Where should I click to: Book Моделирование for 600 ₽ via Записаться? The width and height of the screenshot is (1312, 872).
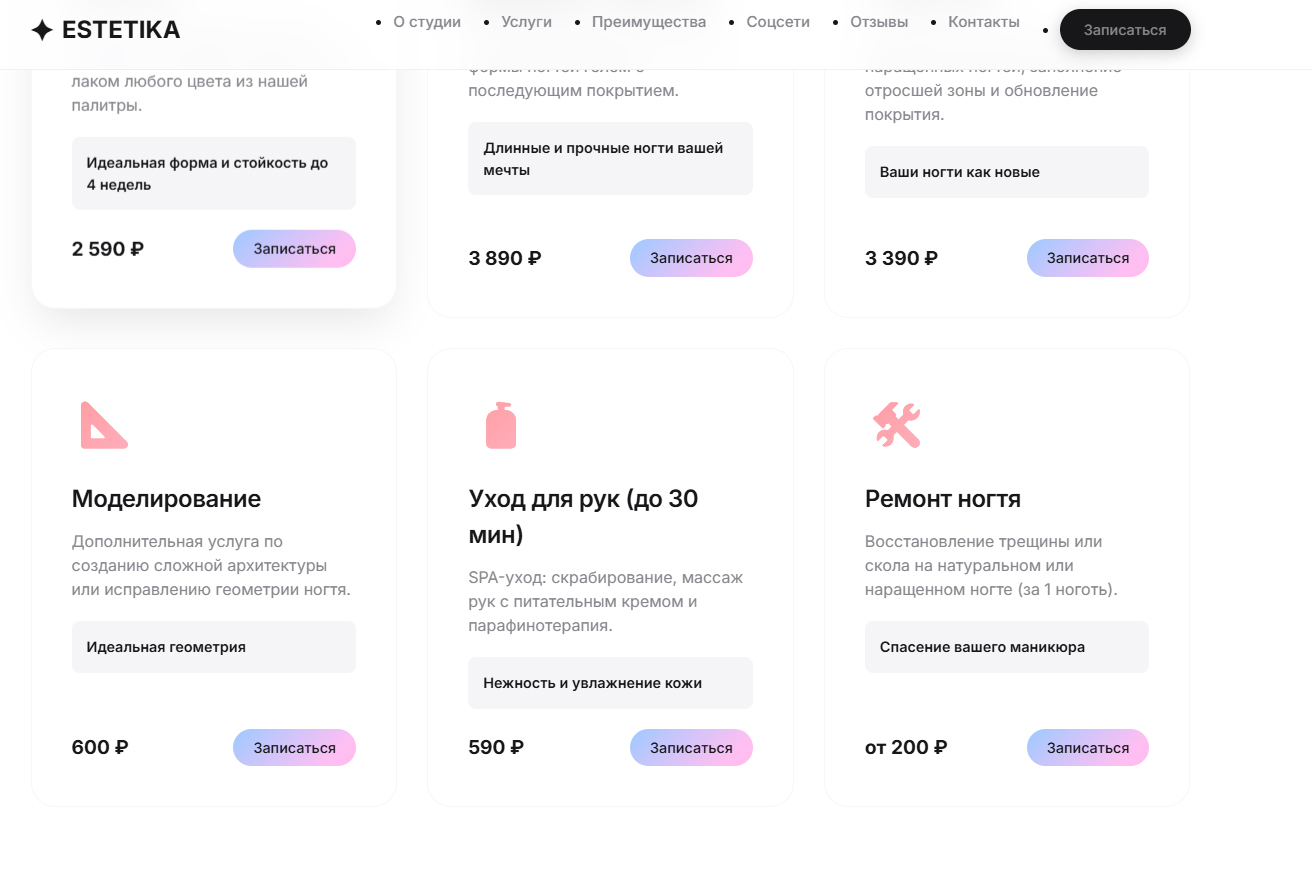pos(294,748)
